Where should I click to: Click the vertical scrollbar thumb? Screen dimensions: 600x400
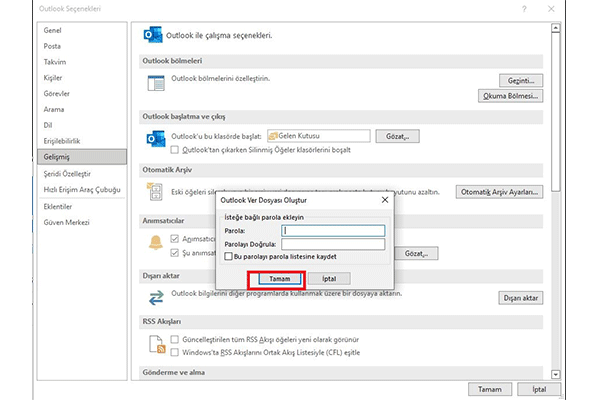[x=556, y=112]
